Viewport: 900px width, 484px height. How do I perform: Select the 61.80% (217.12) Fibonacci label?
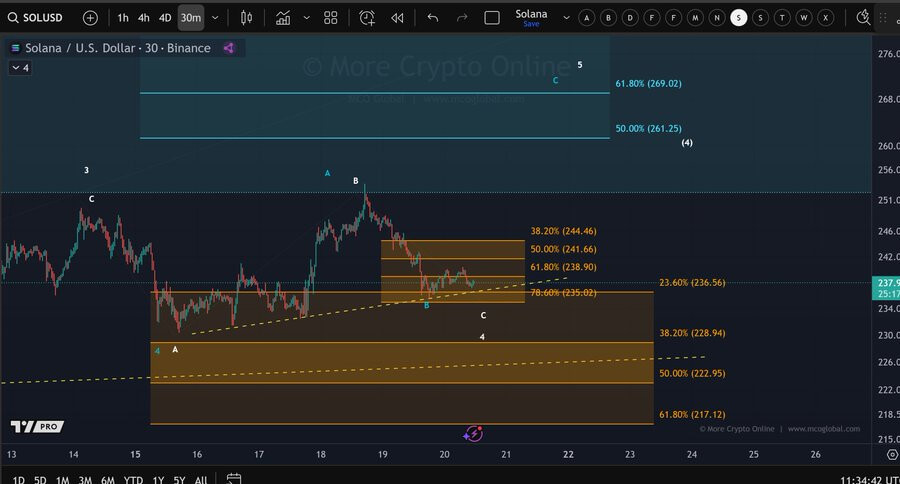[692, 415]
